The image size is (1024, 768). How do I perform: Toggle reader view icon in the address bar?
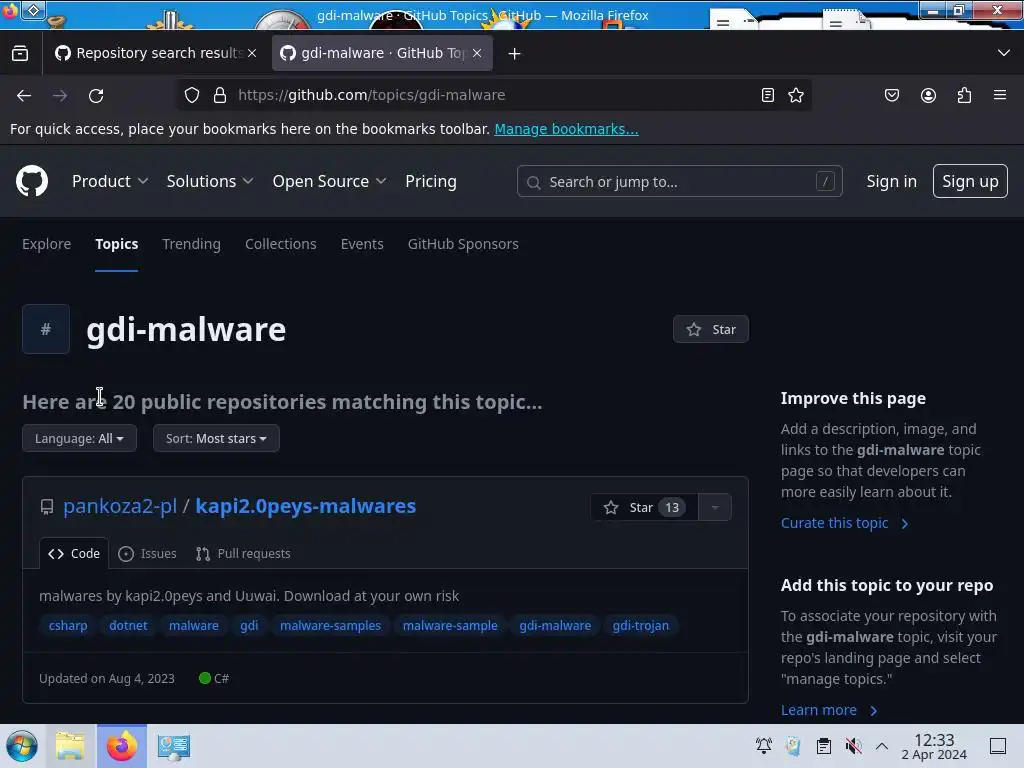click(x=768, y=95)
